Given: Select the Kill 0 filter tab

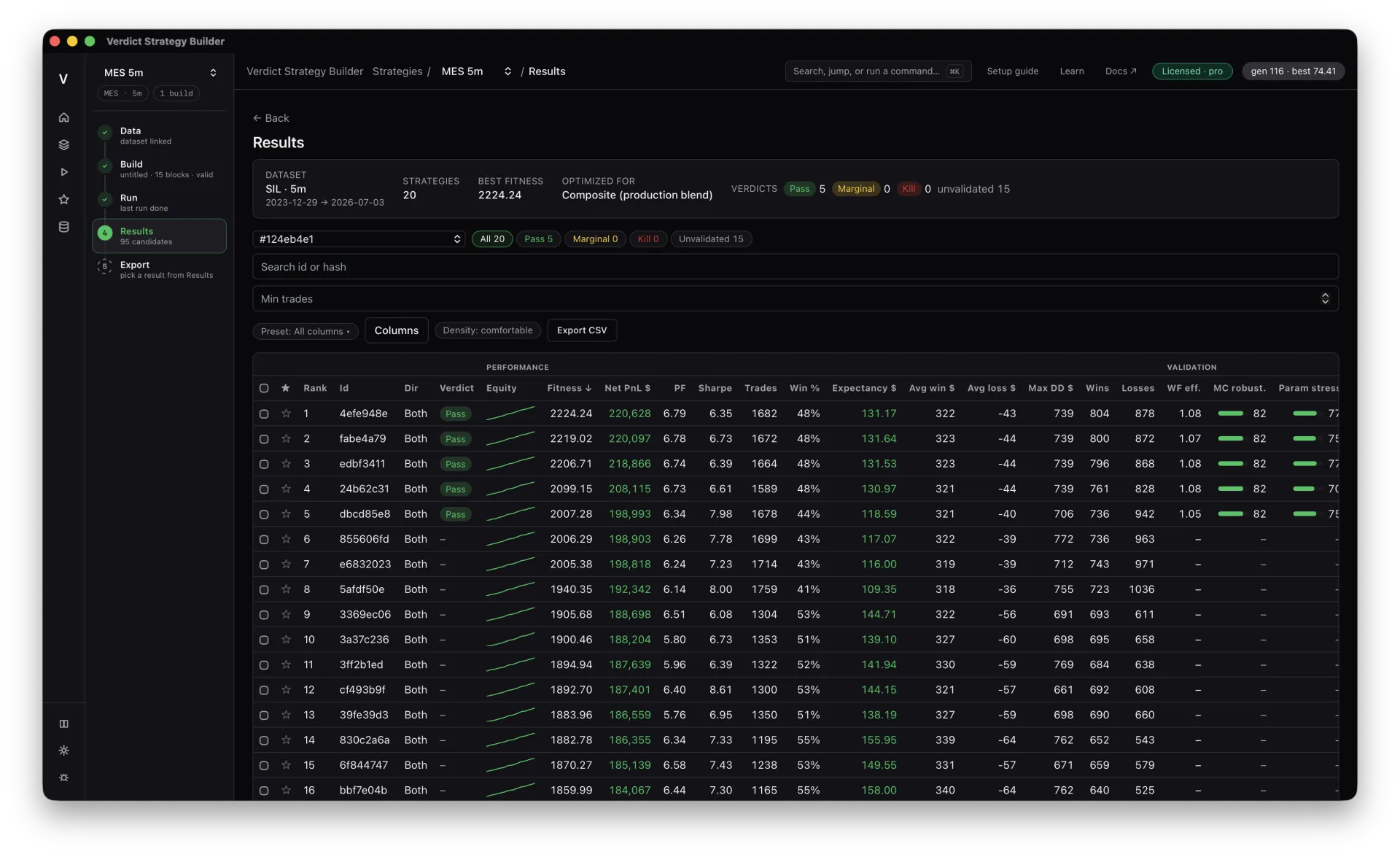Looking at the screenshot, I should (648, 239).
